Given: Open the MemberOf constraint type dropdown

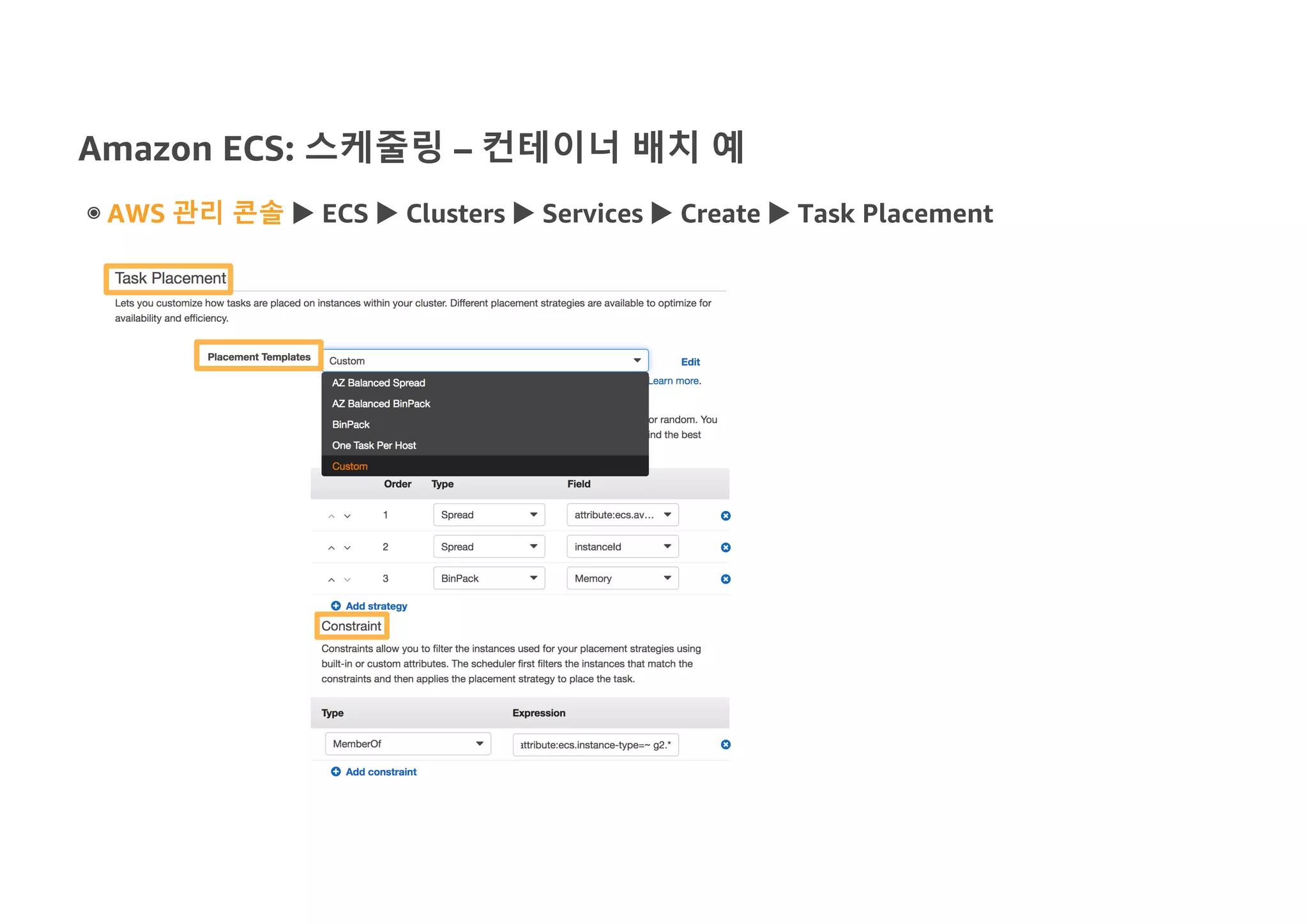Looking at the screenshot, I should pos(407,744).
